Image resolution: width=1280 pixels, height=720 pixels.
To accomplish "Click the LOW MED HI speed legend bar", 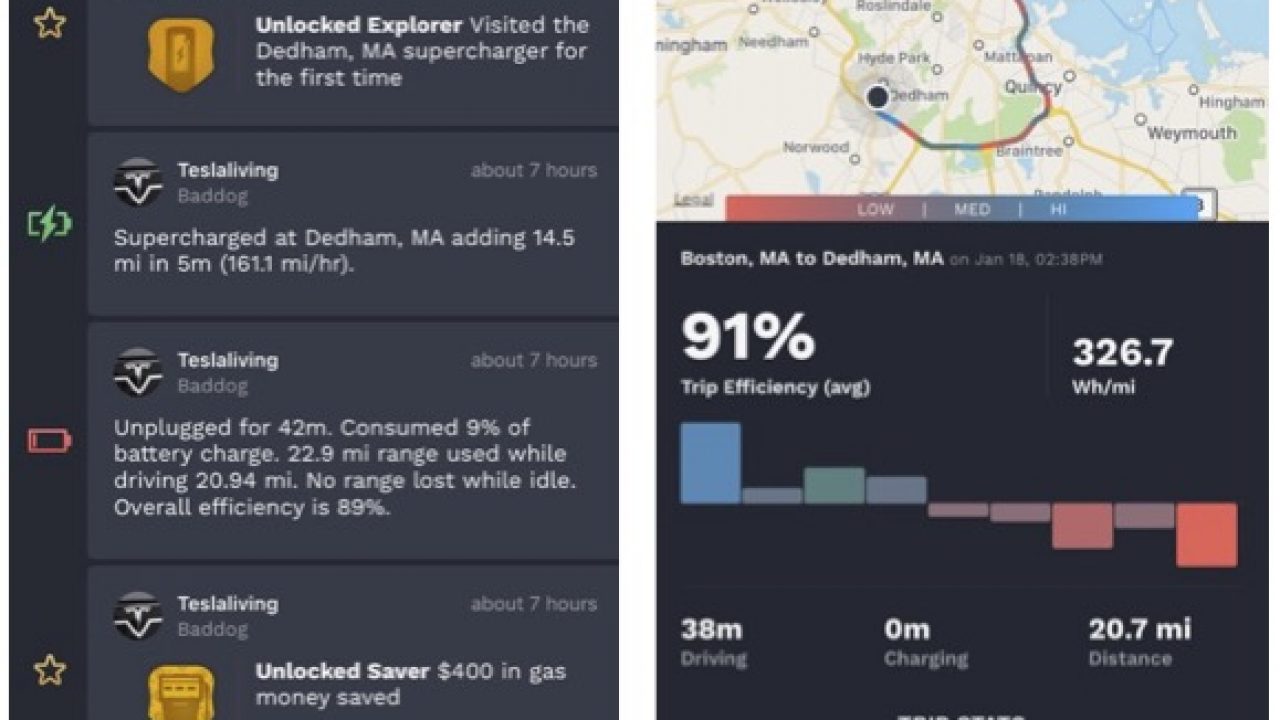I will pos(961,209).
